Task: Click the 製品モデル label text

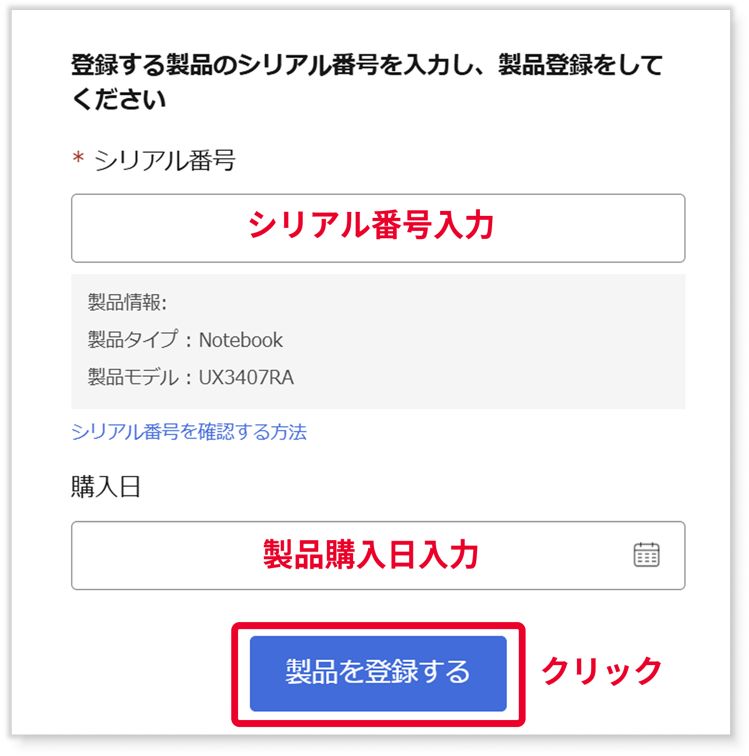Action: point(133,377)
